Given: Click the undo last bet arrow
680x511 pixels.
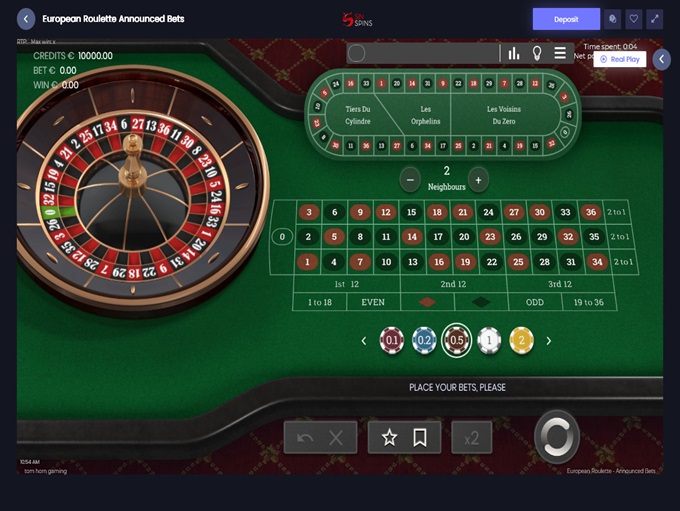Looking at the screenshot, I should [305, 438].
